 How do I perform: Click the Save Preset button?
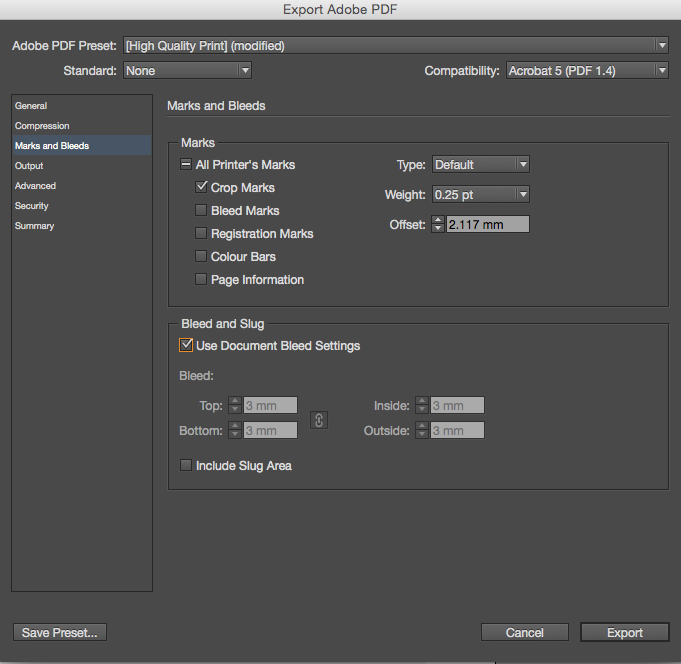point(60,632)
